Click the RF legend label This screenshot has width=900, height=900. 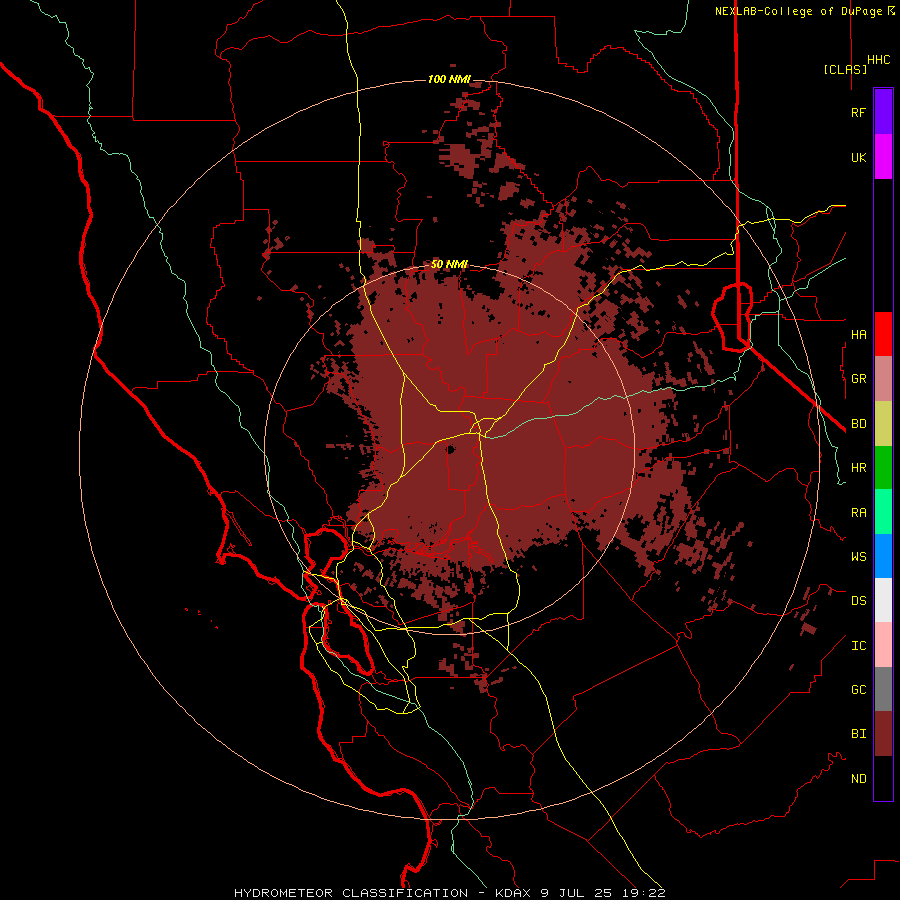coord(858,112)
